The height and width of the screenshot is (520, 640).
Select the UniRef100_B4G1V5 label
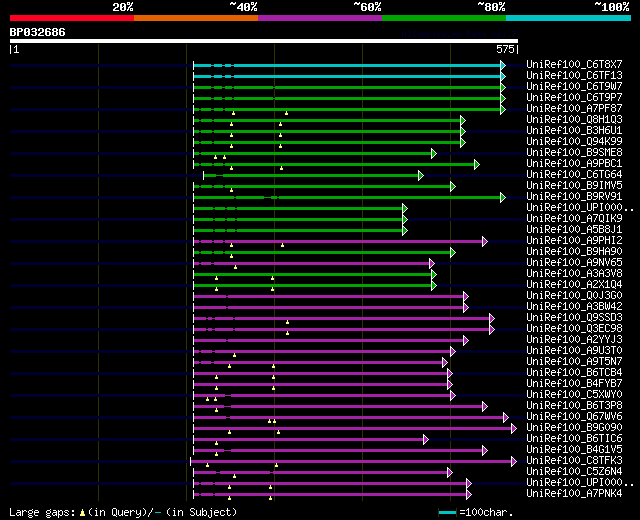574,450
